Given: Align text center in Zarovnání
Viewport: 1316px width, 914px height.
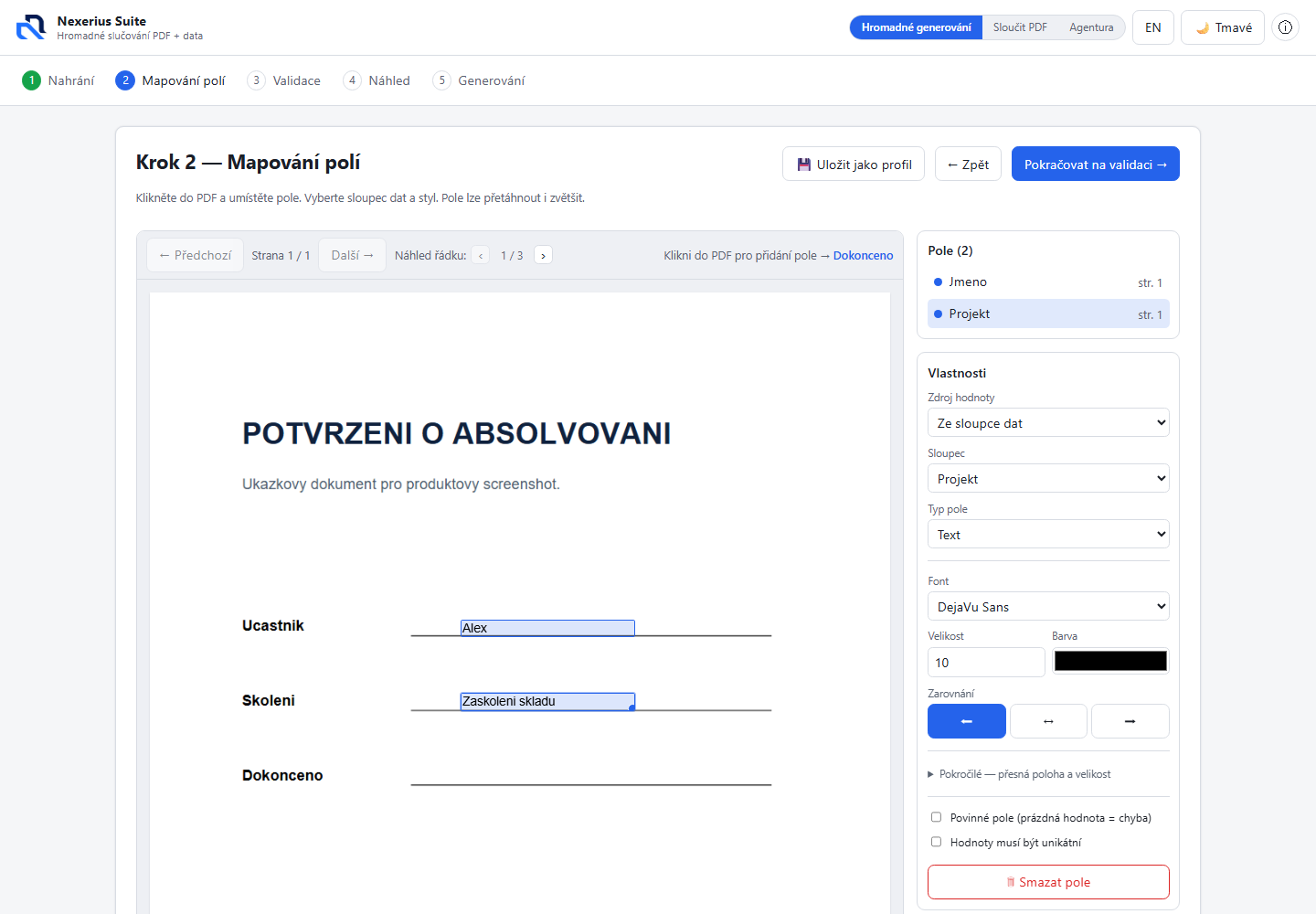Looking at the screenshot, I should coord(1048,721).
